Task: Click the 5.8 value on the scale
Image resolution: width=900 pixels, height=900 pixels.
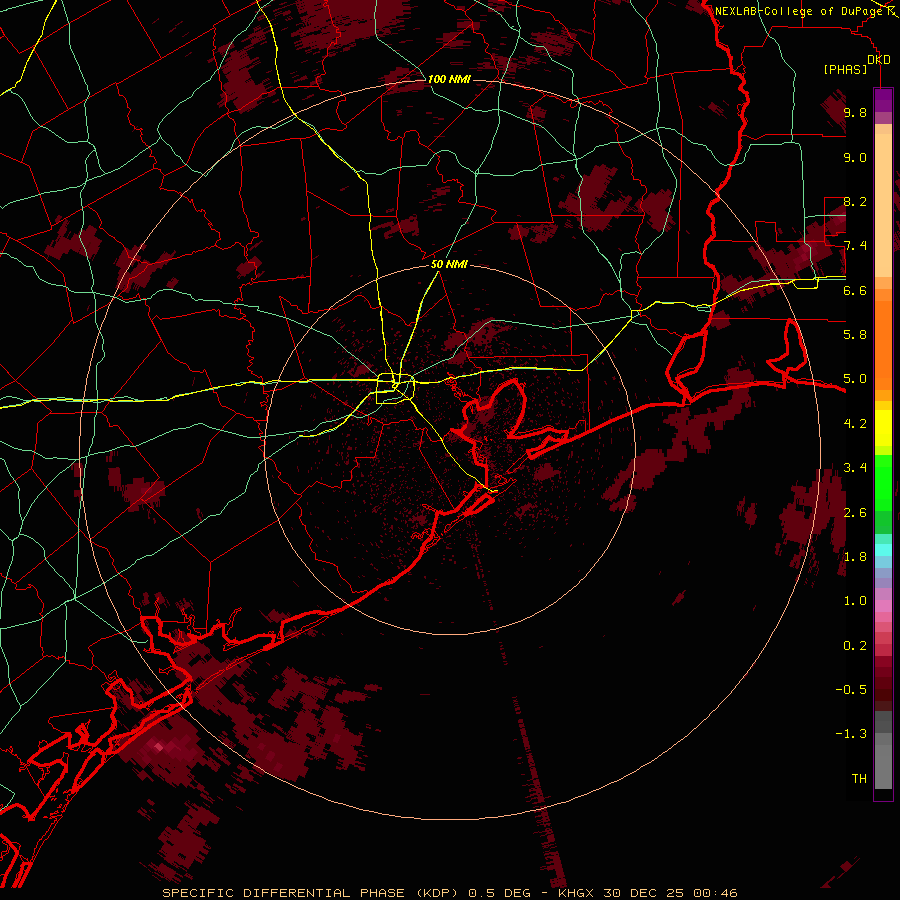Action: click(x=855, y=335)
